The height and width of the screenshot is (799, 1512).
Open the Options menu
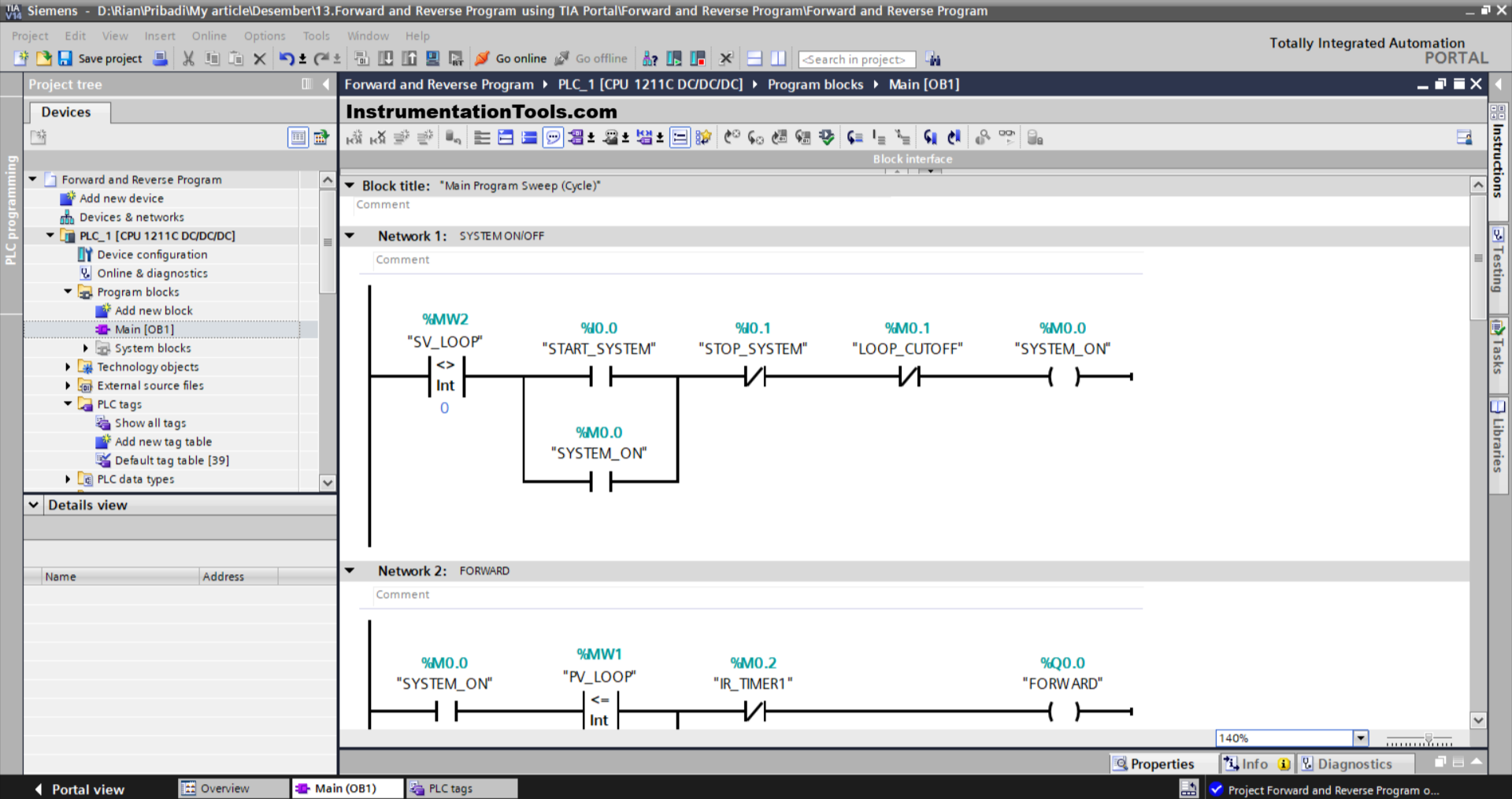tap(265, 36)
